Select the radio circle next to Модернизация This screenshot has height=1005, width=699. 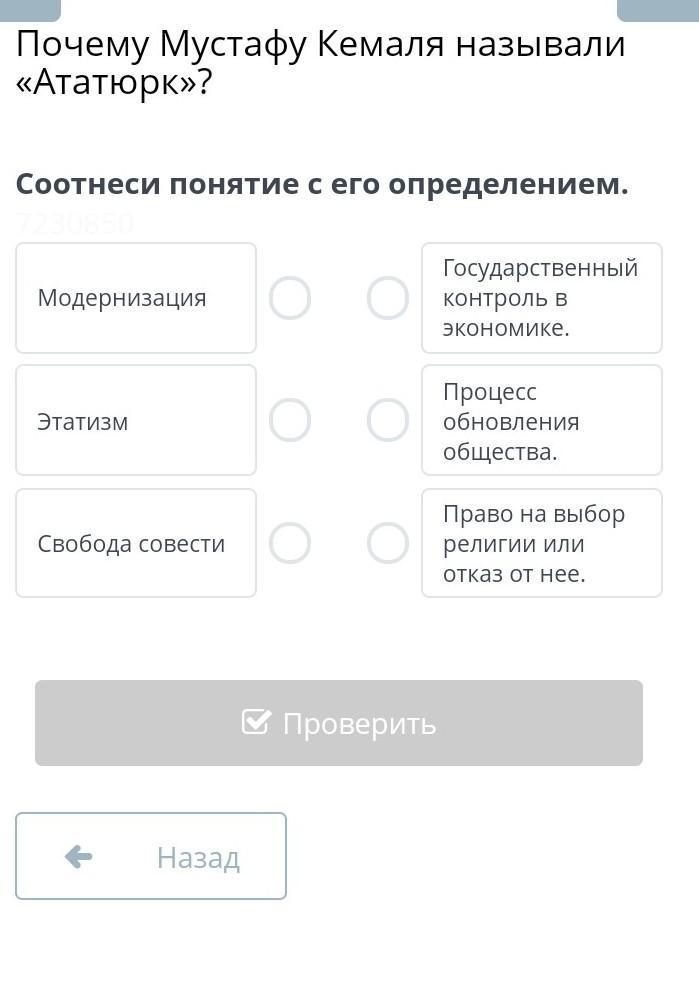tap(290, 298)
